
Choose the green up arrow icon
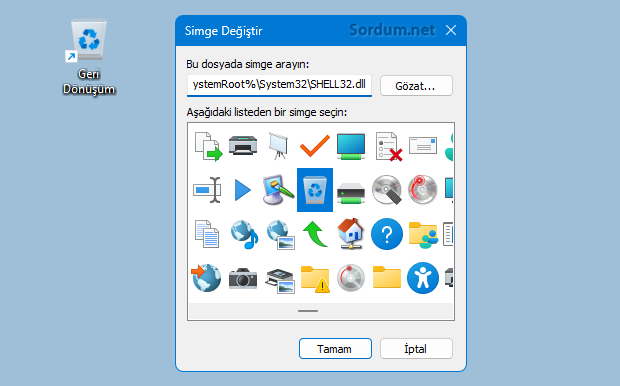pos(315,234)
